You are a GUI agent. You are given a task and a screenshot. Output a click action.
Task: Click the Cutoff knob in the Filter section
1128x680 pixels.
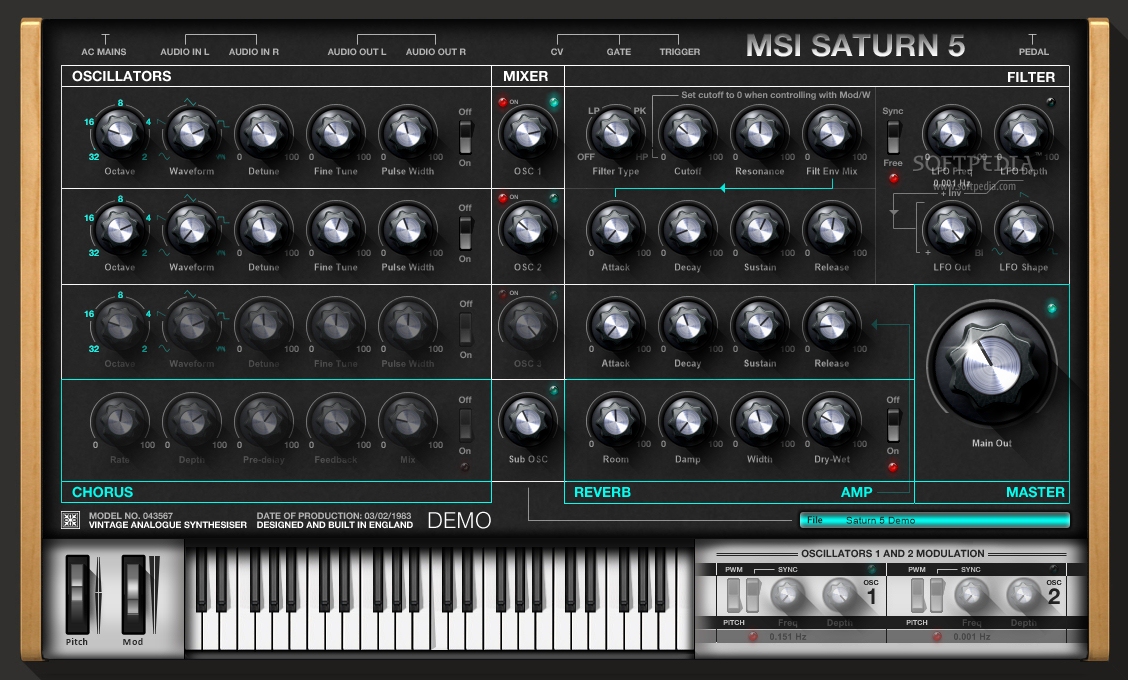point(688,133)
